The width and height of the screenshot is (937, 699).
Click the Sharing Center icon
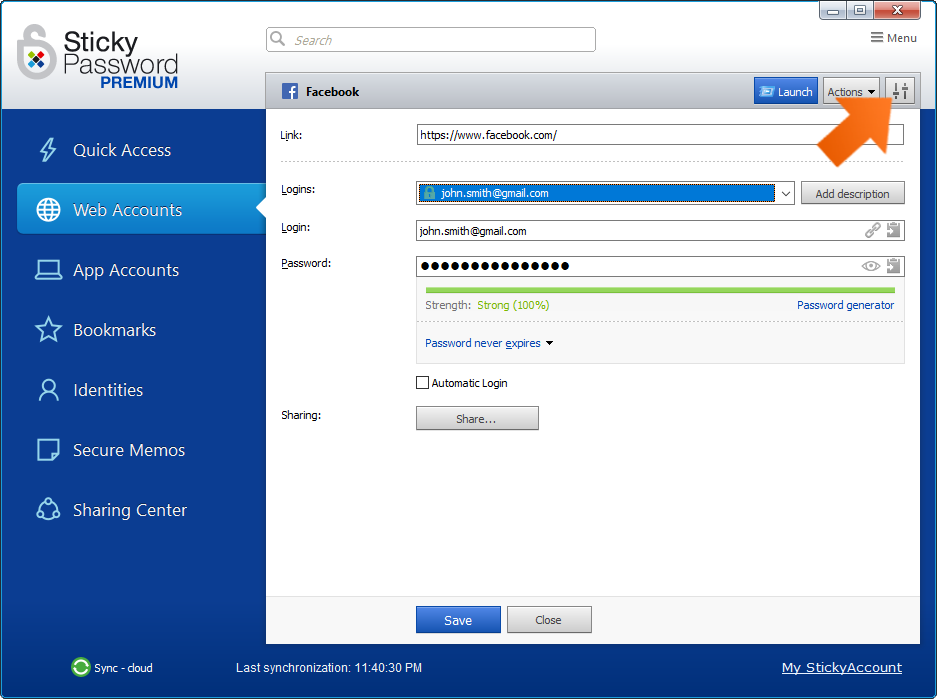48,510
